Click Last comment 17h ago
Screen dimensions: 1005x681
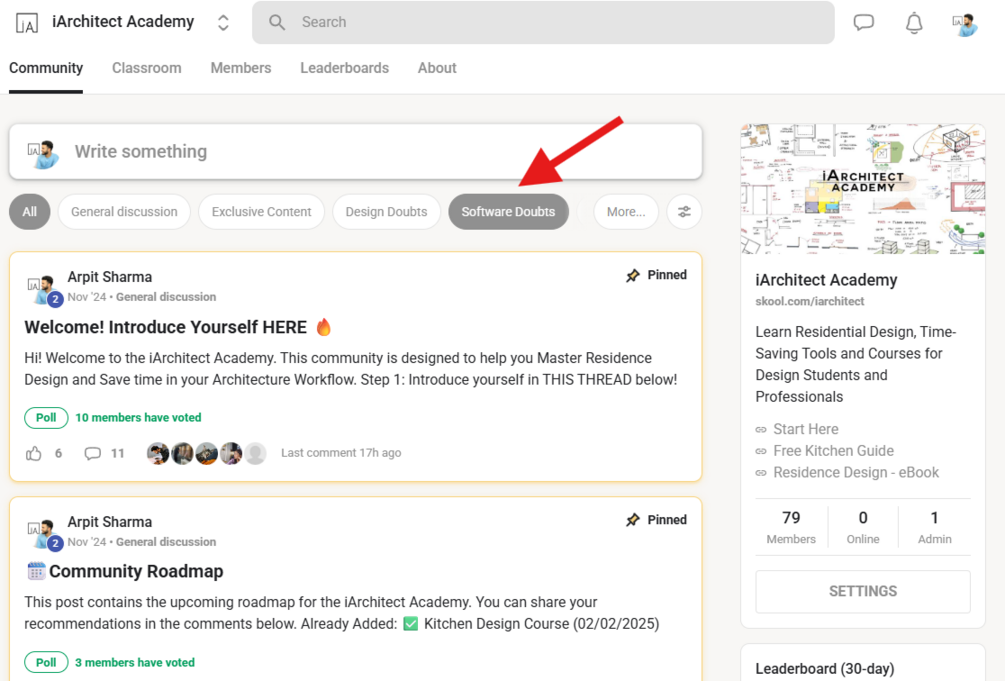[x=341, y=453]
